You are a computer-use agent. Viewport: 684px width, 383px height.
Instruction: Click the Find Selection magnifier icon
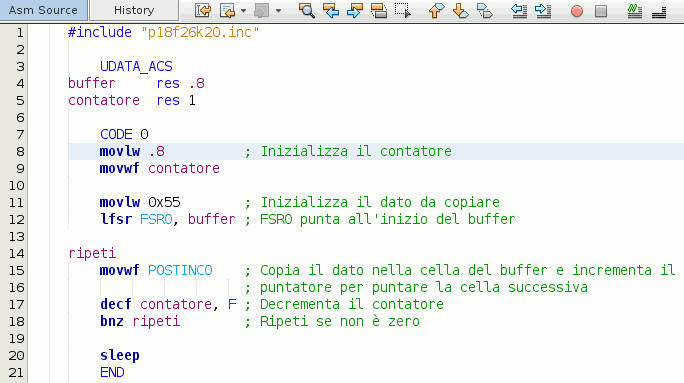[x=307, y=10]
